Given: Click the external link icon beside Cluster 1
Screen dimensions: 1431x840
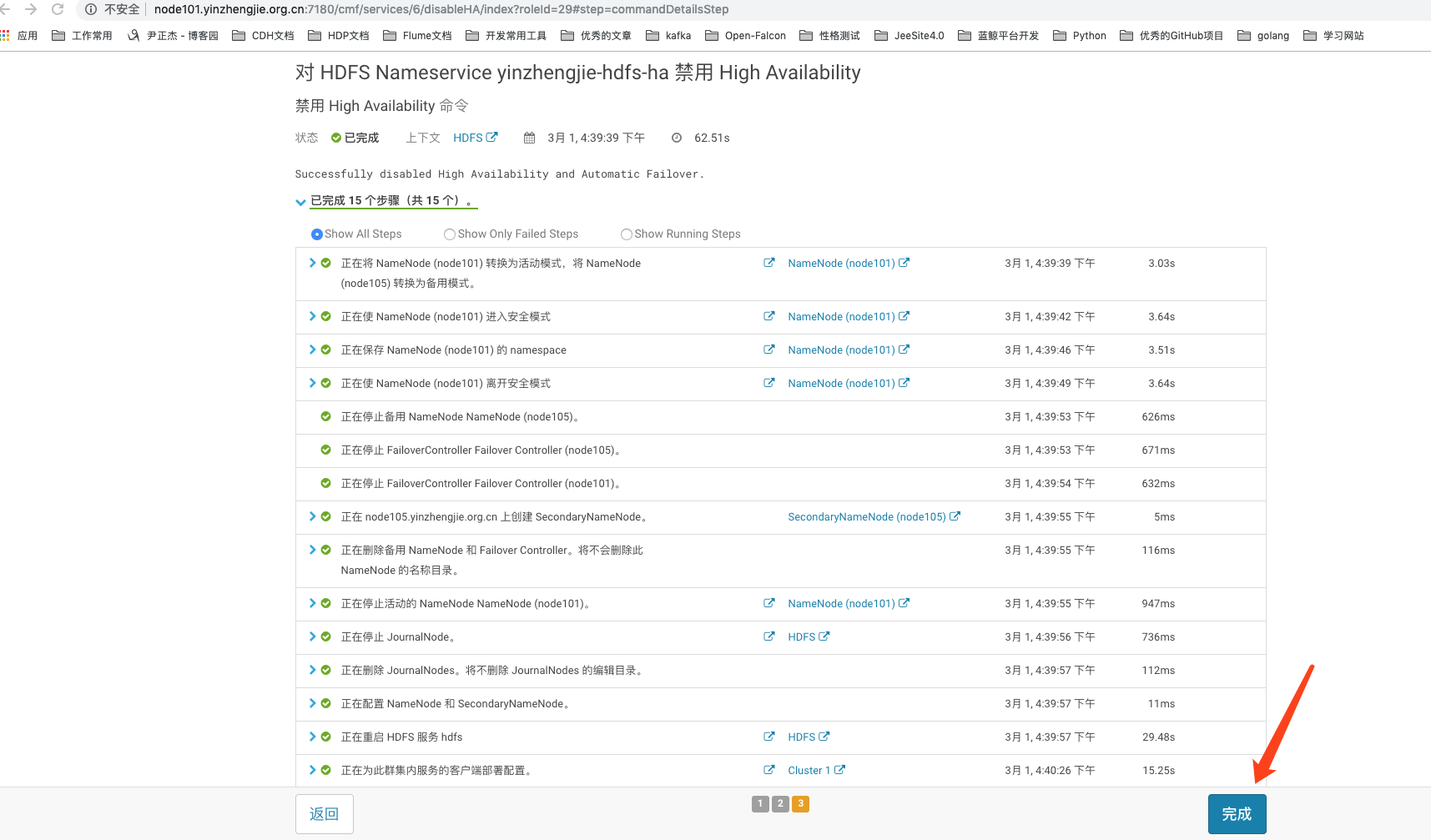Looking at the screenshot, I should pyautogui.click(x=842, y=770).
